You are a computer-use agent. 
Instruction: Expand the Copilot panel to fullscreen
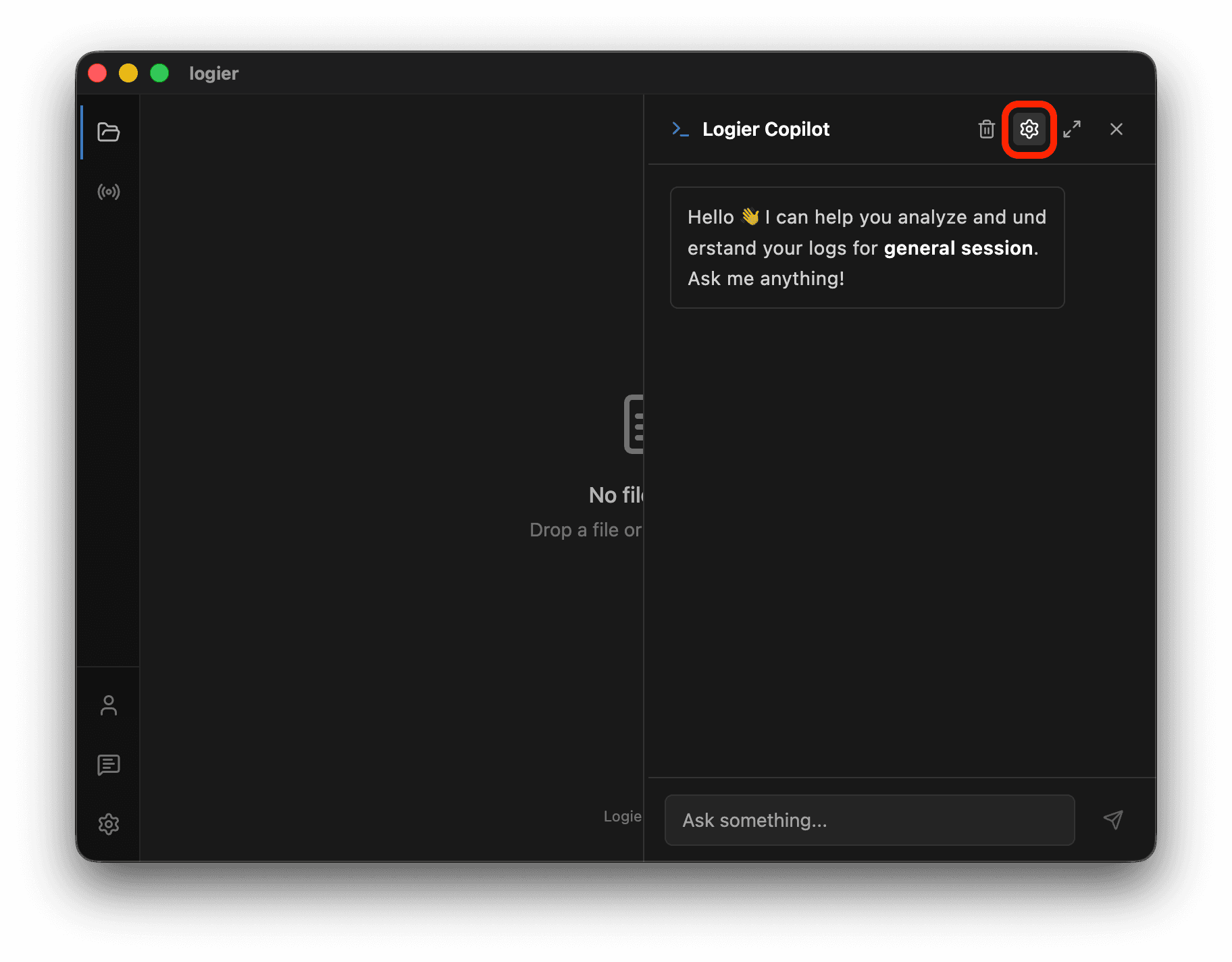1072,129
